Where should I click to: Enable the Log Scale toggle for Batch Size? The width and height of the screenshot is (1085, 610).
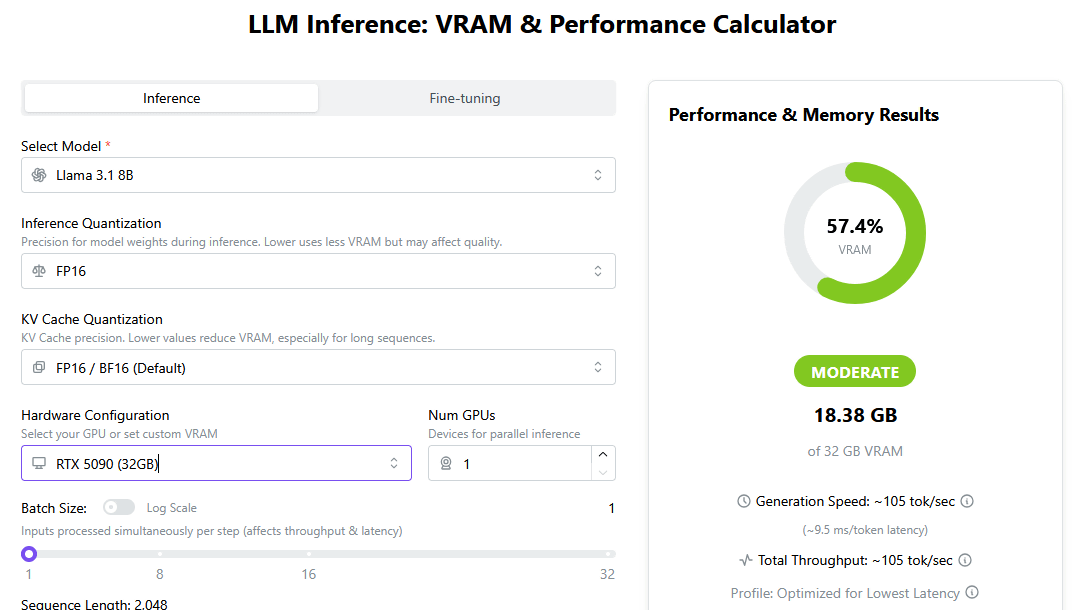click(119, 508)
